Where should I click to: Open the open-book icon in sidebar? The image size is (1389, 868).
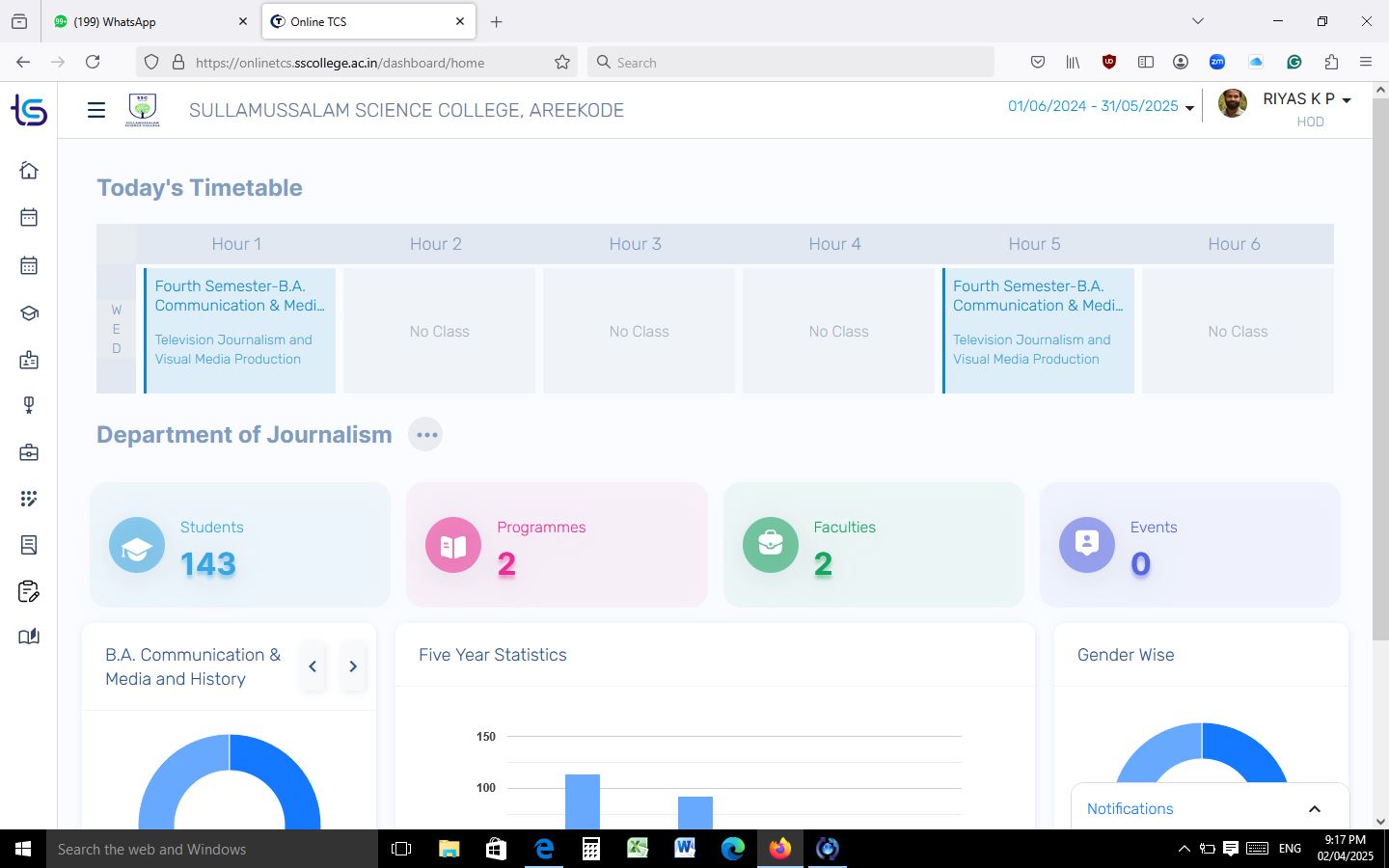(x=29, y=637)
